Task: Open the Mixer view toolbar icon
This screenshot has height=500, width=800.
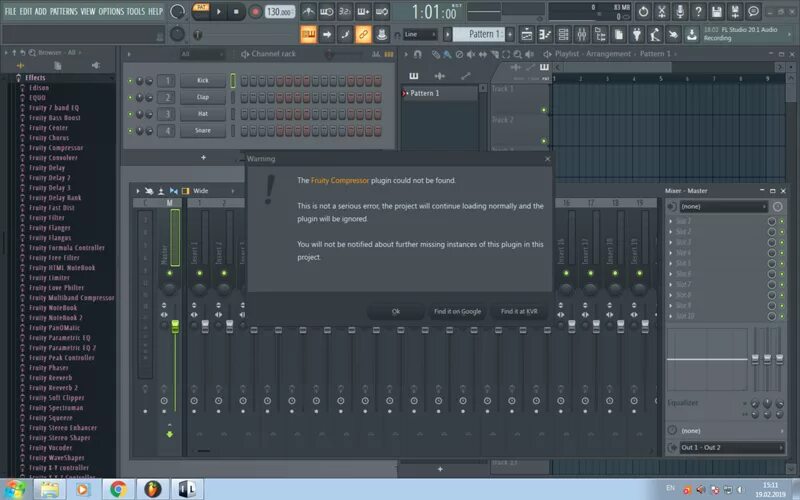Action: point(582,34)
